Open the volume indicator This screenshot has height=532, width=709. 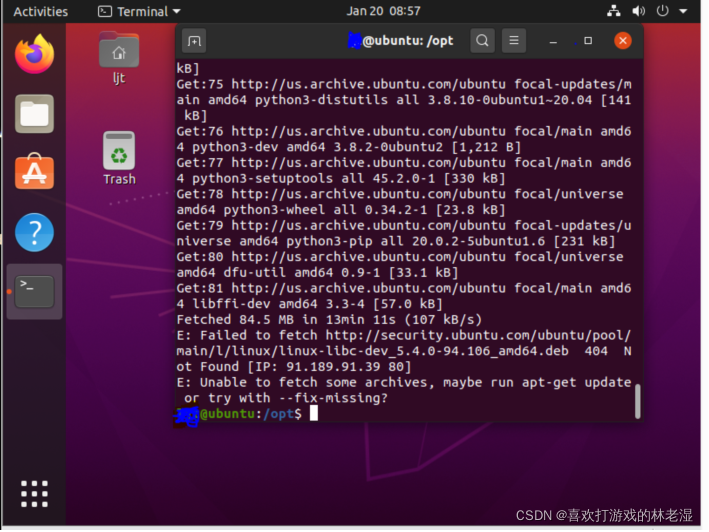pos(638,11)
